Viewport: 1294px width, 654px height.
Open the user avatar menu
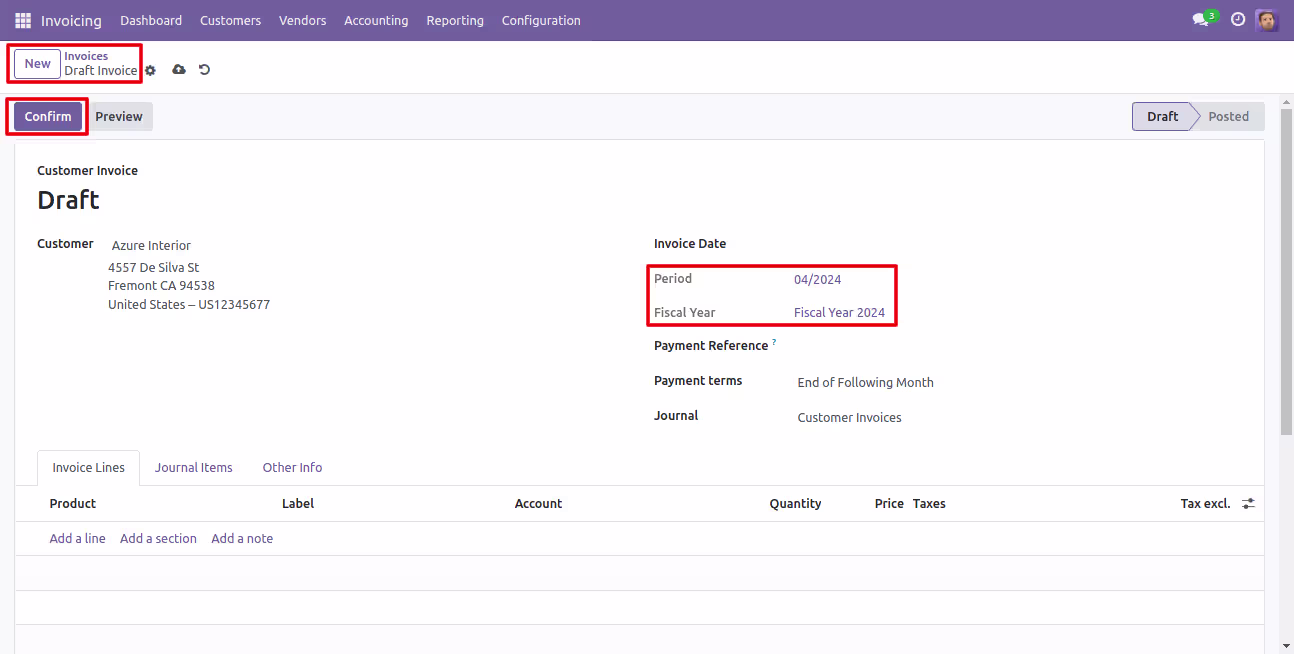click(1267, 20)
